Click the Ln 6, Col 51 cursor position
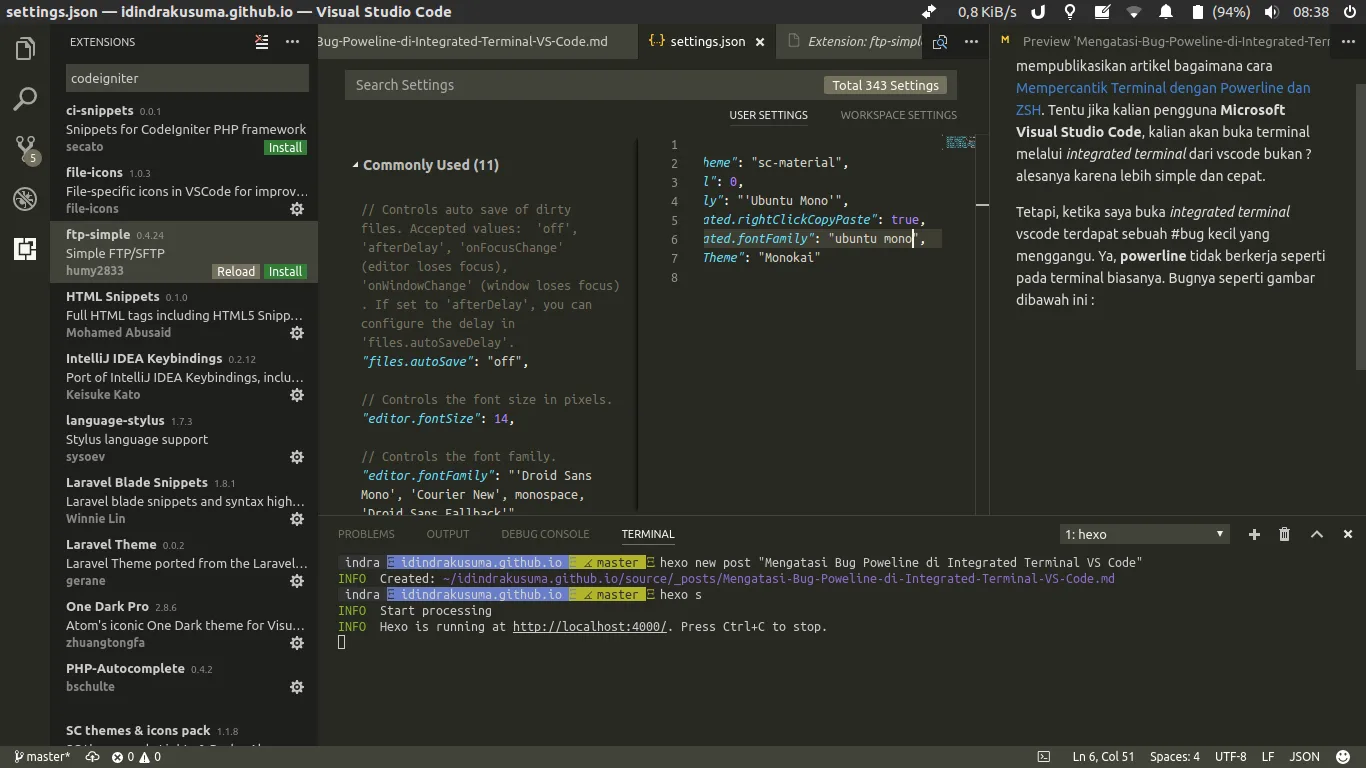The image size is (1366, 768). (1103, 757)
